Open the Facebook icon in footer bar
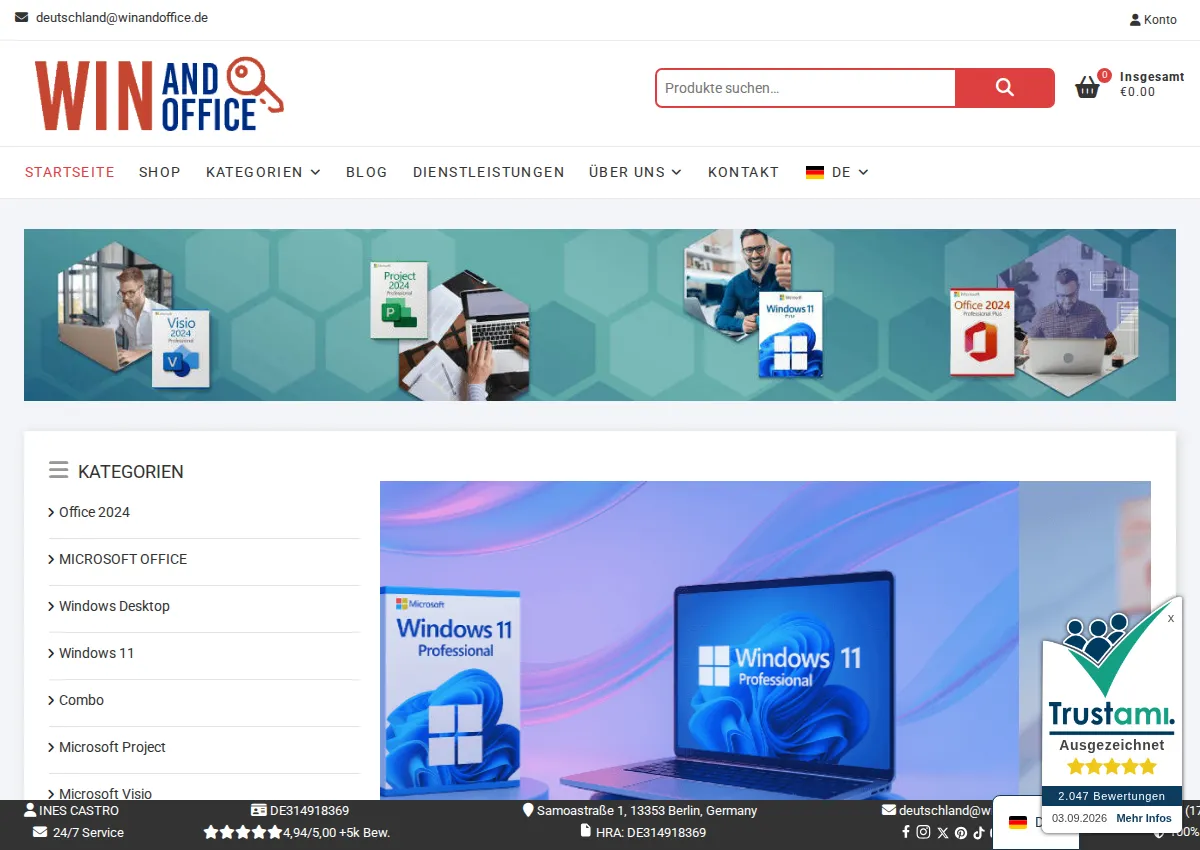1200x850 pixels. click(x=906, y=832)
